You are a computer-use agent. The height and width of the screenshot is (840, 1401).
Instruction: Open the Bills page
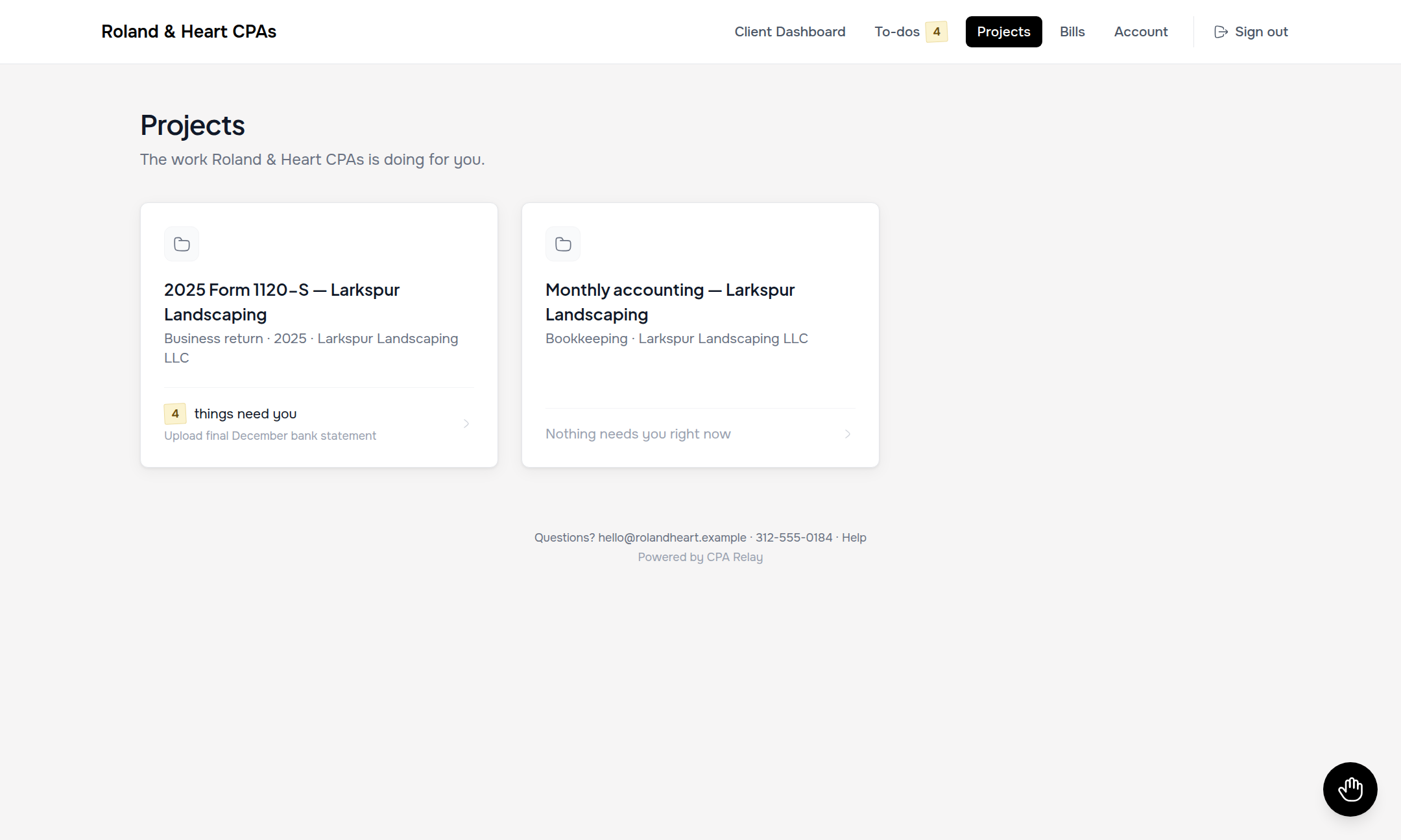(x=1072, y=32)
